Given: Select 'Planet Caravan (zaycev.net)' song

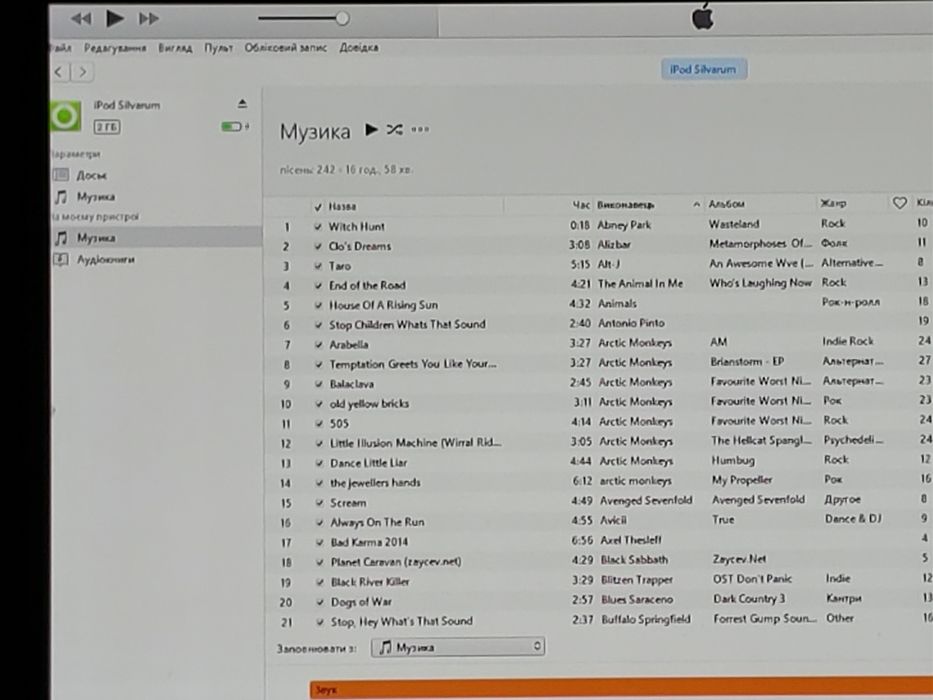Looking at the screenshot, I should (x=396, y=562).
